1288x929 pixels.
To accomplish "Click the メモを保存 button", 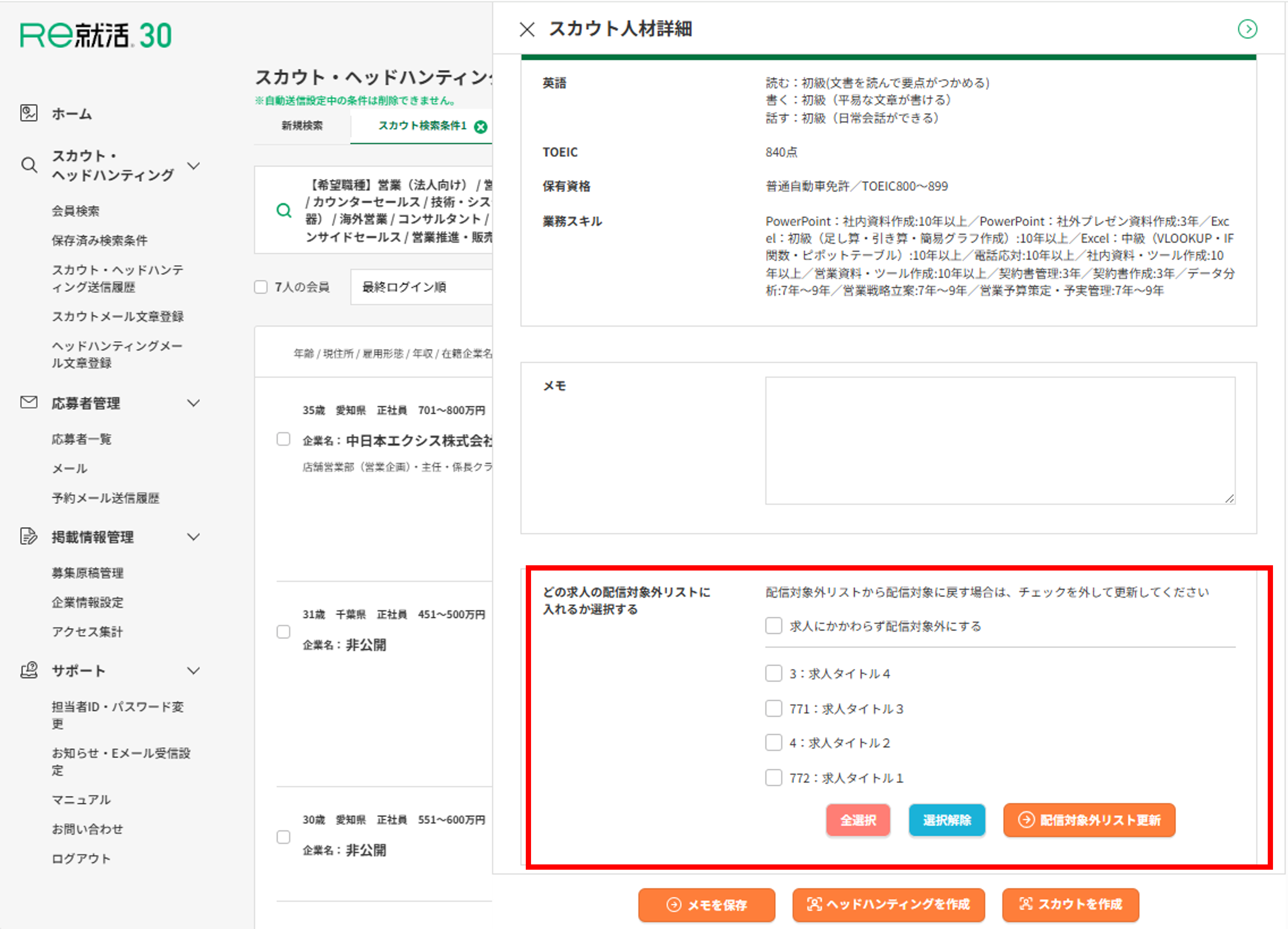I will pyautogui.click(x=706, y=905).
